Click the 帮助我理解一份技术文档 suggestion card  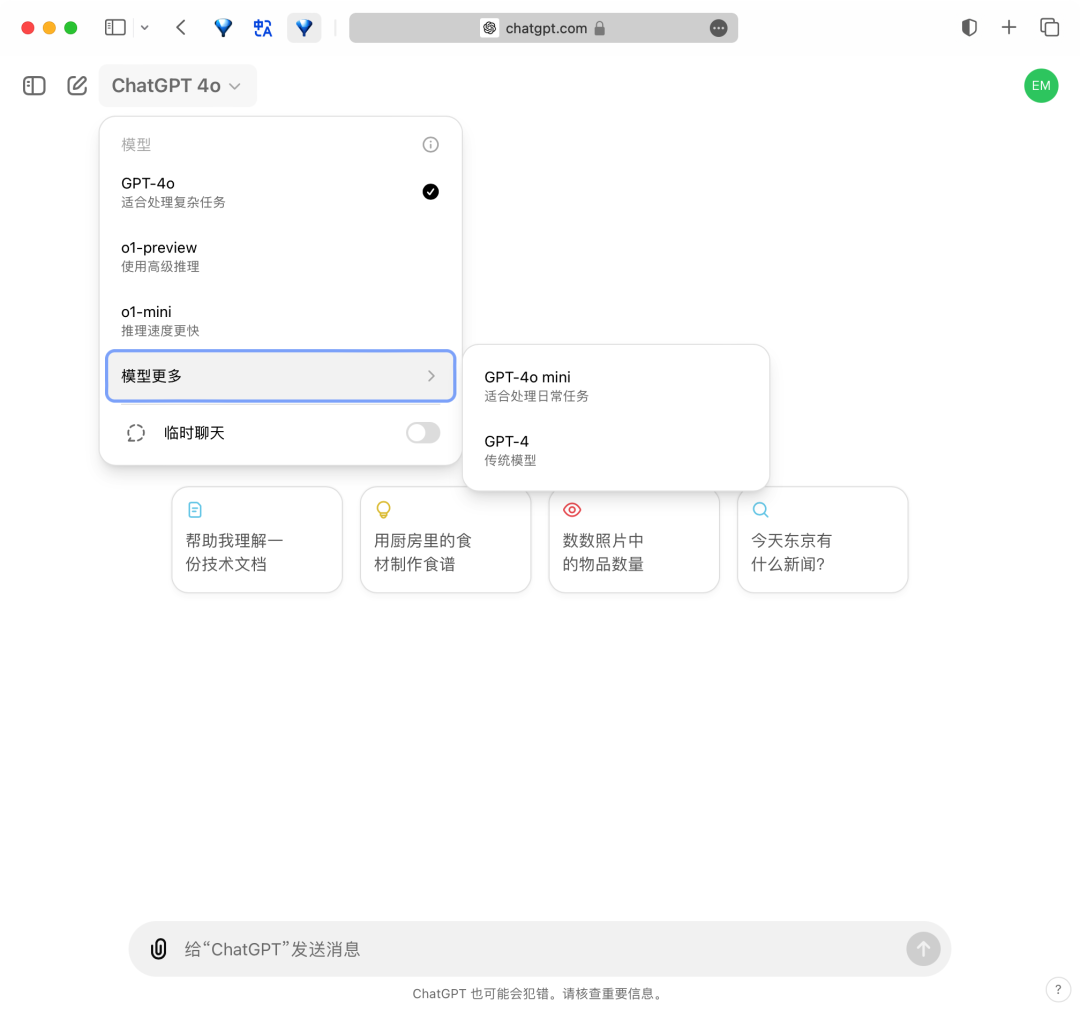257,540
